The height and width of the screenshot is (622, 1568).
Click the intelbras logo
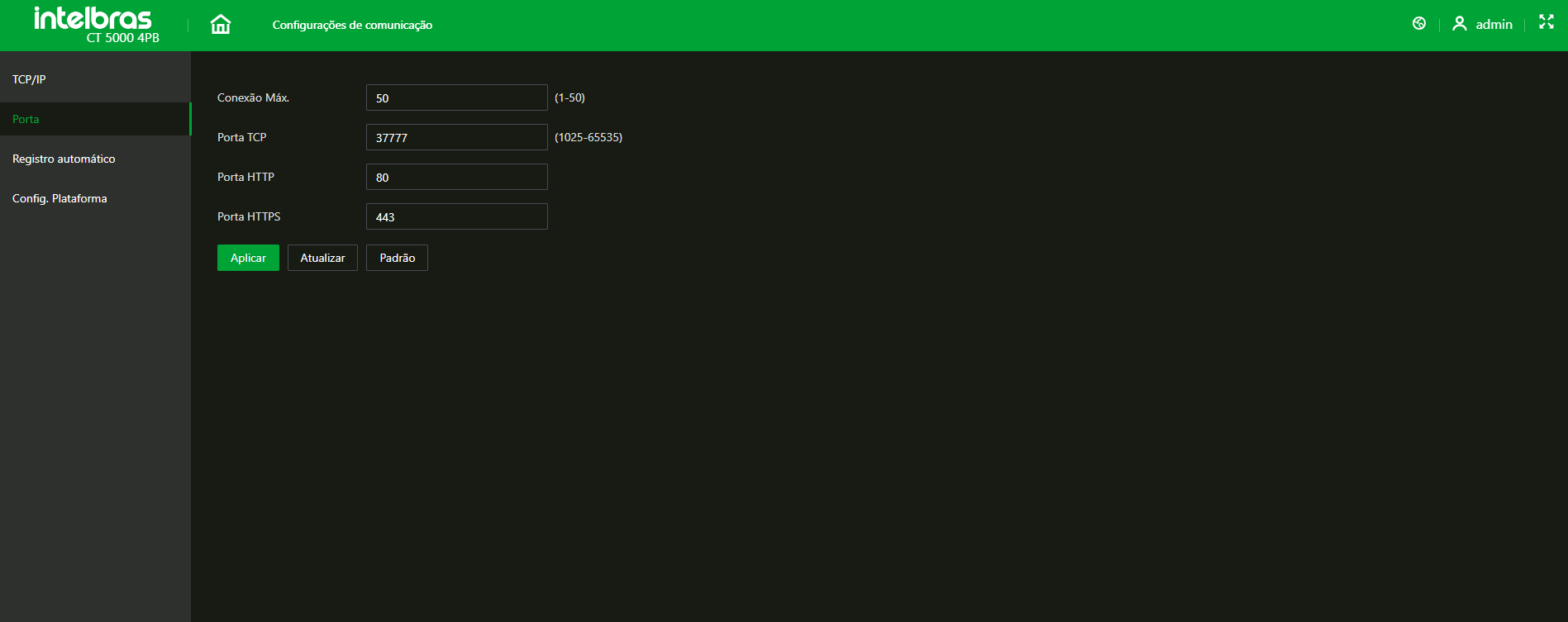pos(93,18)
